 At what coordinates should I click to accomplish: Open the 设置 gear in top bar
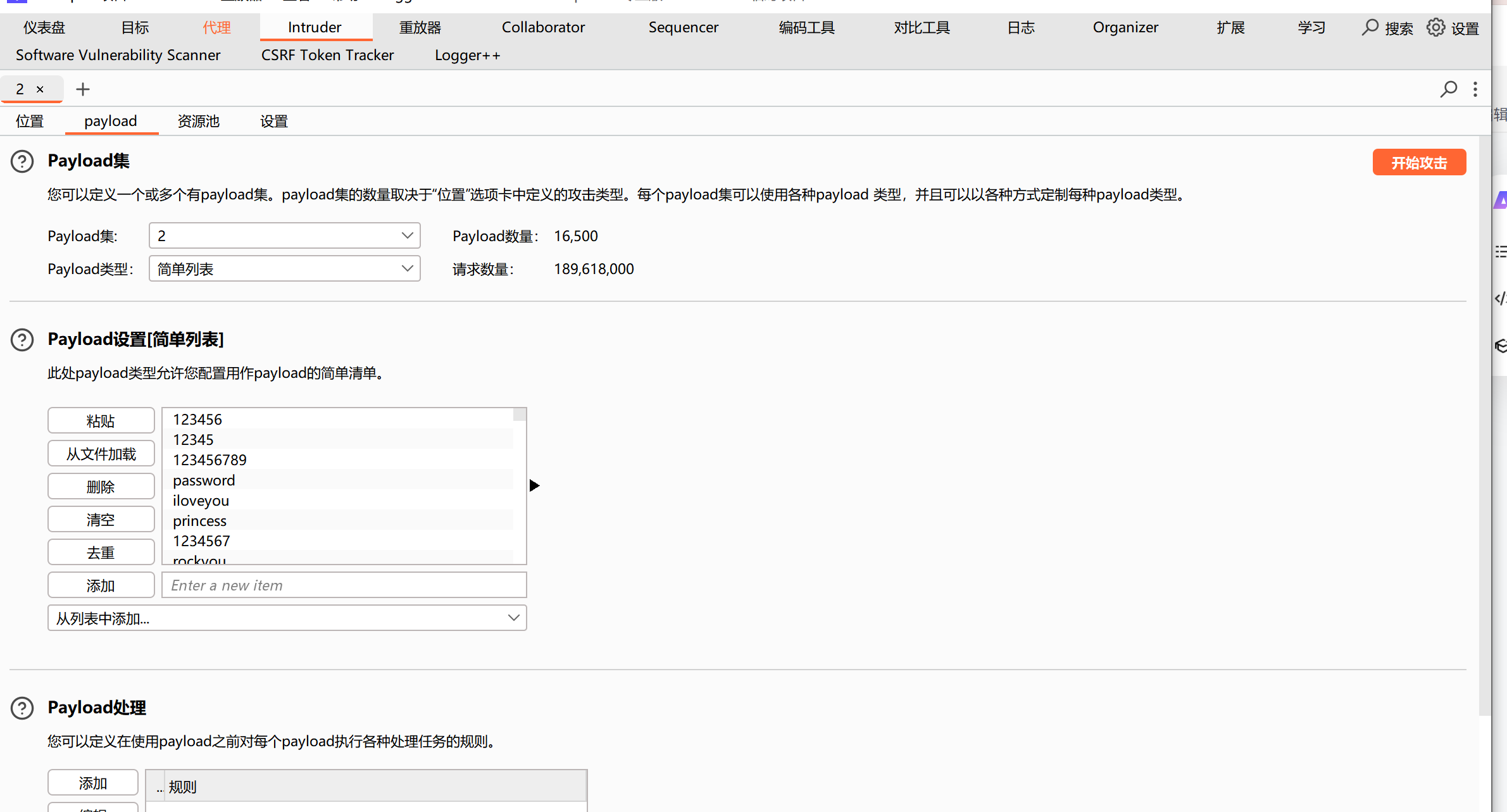(x=1436, y=28)
